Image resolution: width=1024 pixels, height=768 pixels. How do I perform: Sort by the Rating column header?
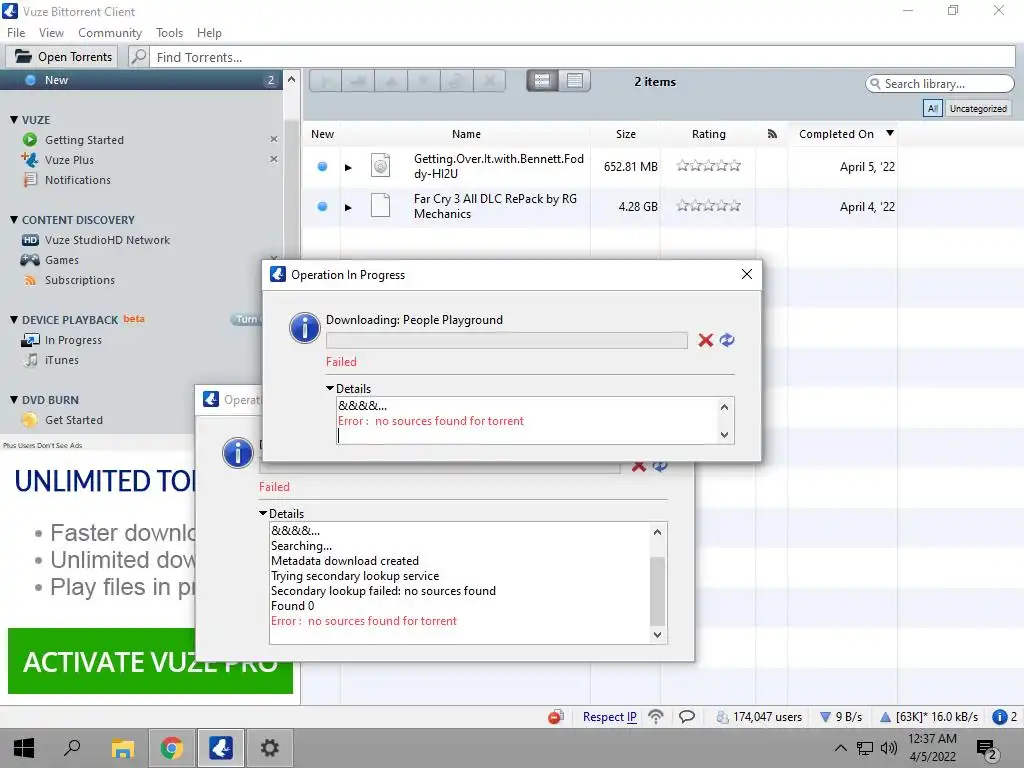pyautogui.click(x=709, y=134)
